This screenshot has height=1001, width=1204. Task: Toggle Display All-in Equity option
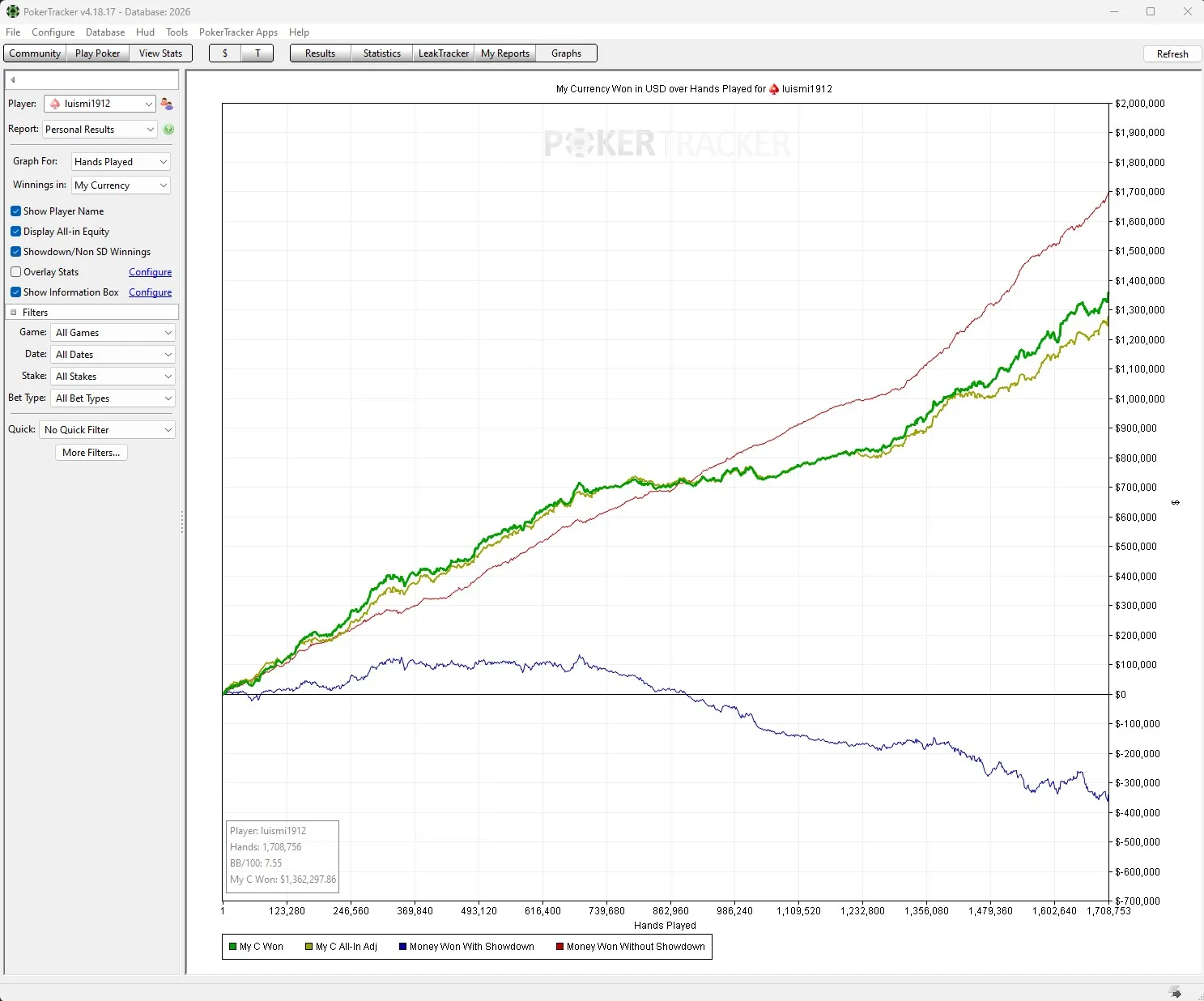[x=15, y=232]
